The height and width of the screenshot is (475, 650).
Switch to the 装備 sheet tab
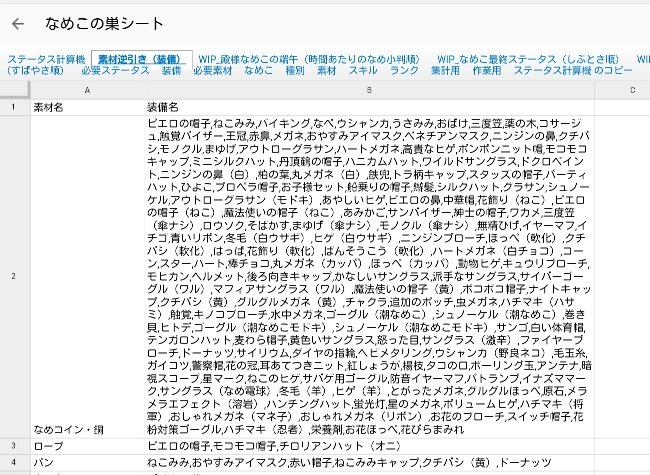(171, 70)
